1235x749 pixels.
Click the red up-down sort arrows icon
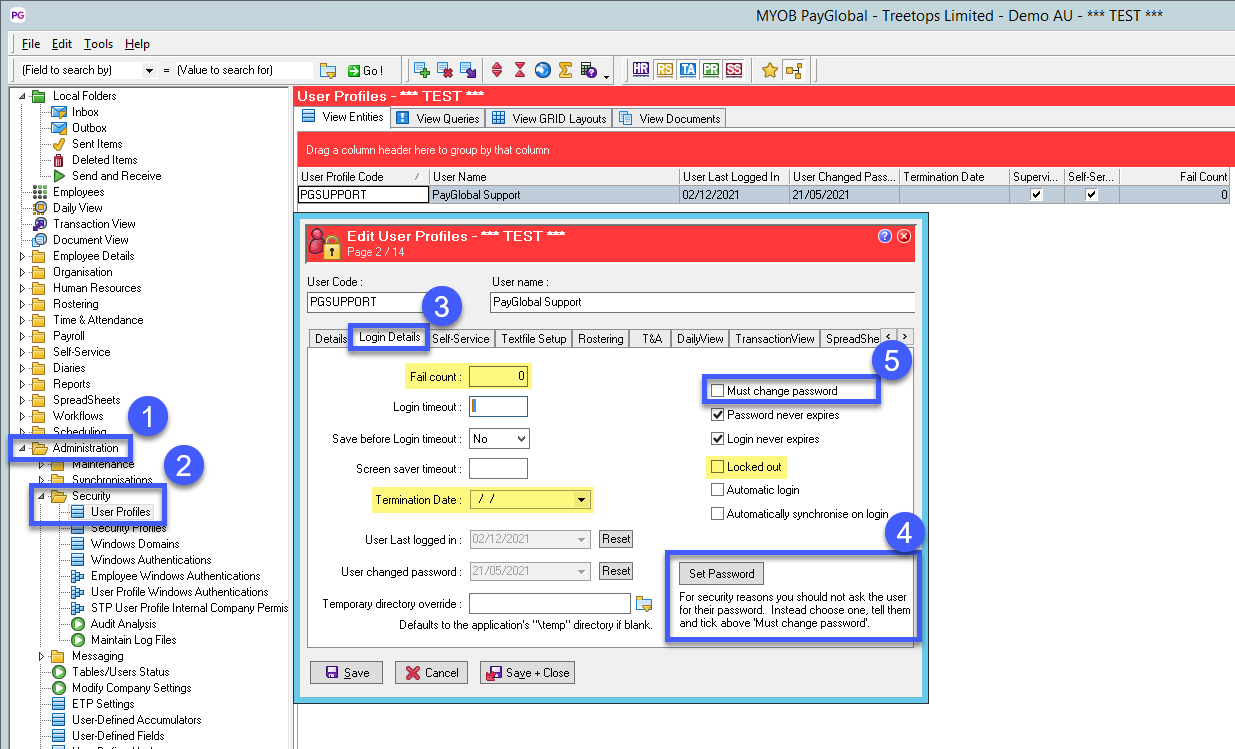[497, 70]
